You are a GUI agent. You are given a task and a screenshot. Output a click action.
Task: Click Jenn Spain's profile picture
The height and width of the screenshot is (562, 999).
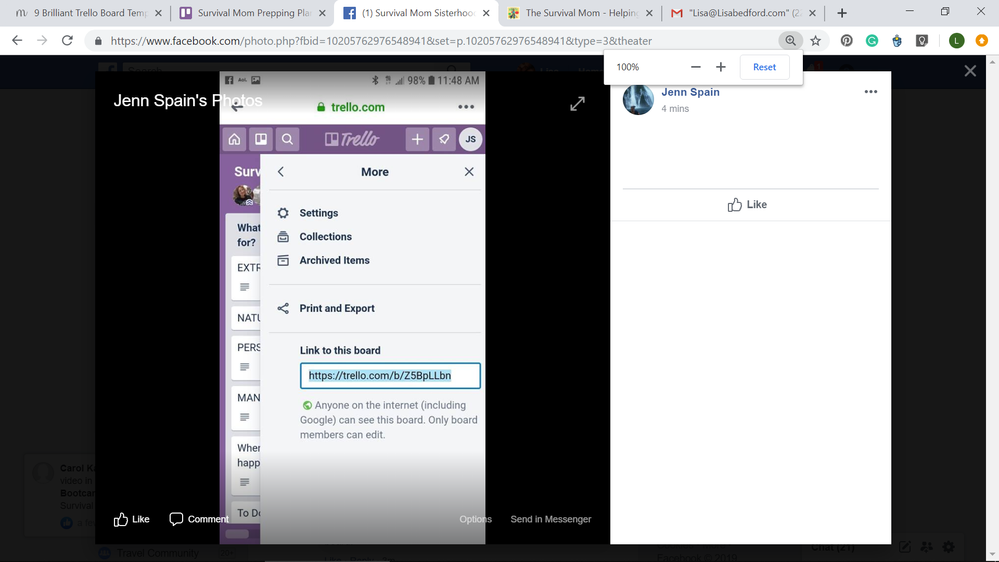click(638, 99)
